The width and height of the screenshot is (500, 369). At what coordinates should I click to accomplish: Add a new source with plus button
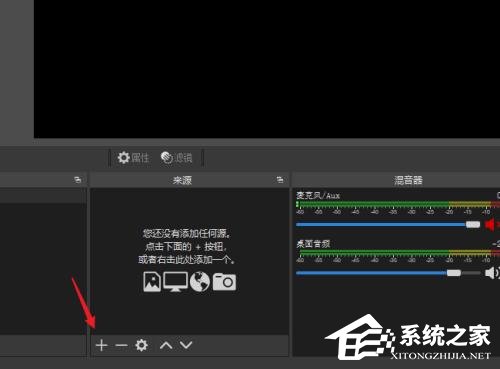coord(101,345)
